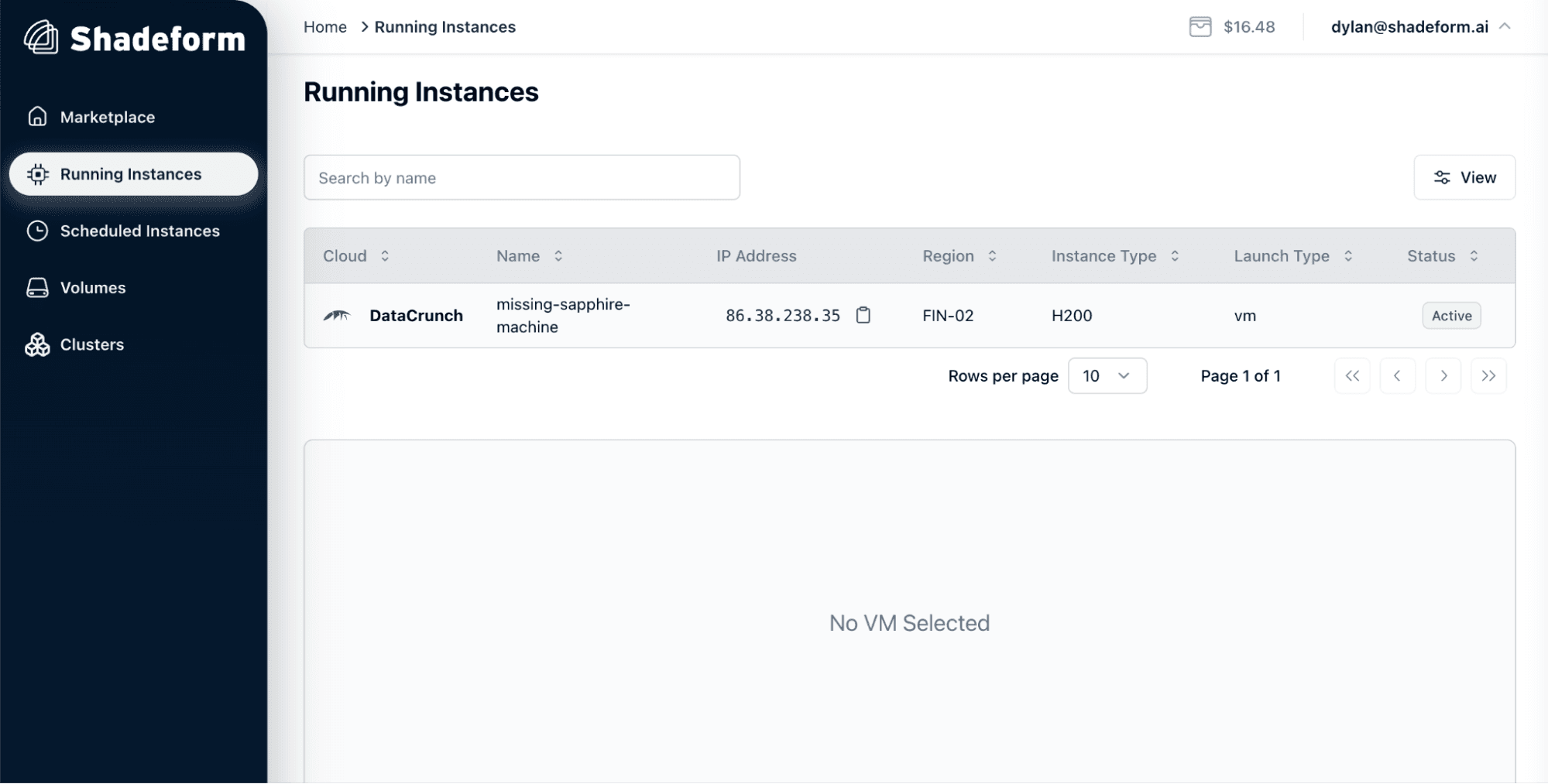Sort by Cloud column arrows
This screenshot has height=784, width=1548.
coord(385,256)
